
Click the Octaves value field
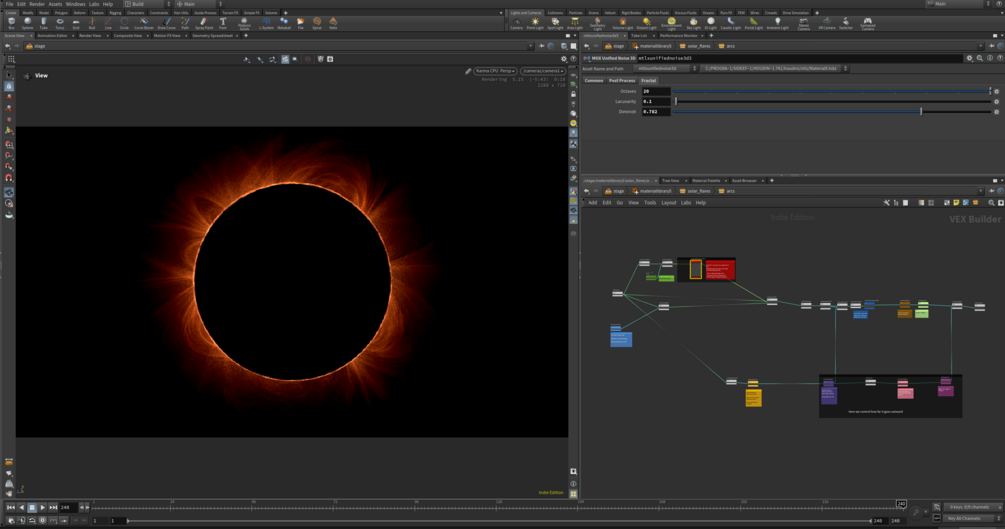655,91
